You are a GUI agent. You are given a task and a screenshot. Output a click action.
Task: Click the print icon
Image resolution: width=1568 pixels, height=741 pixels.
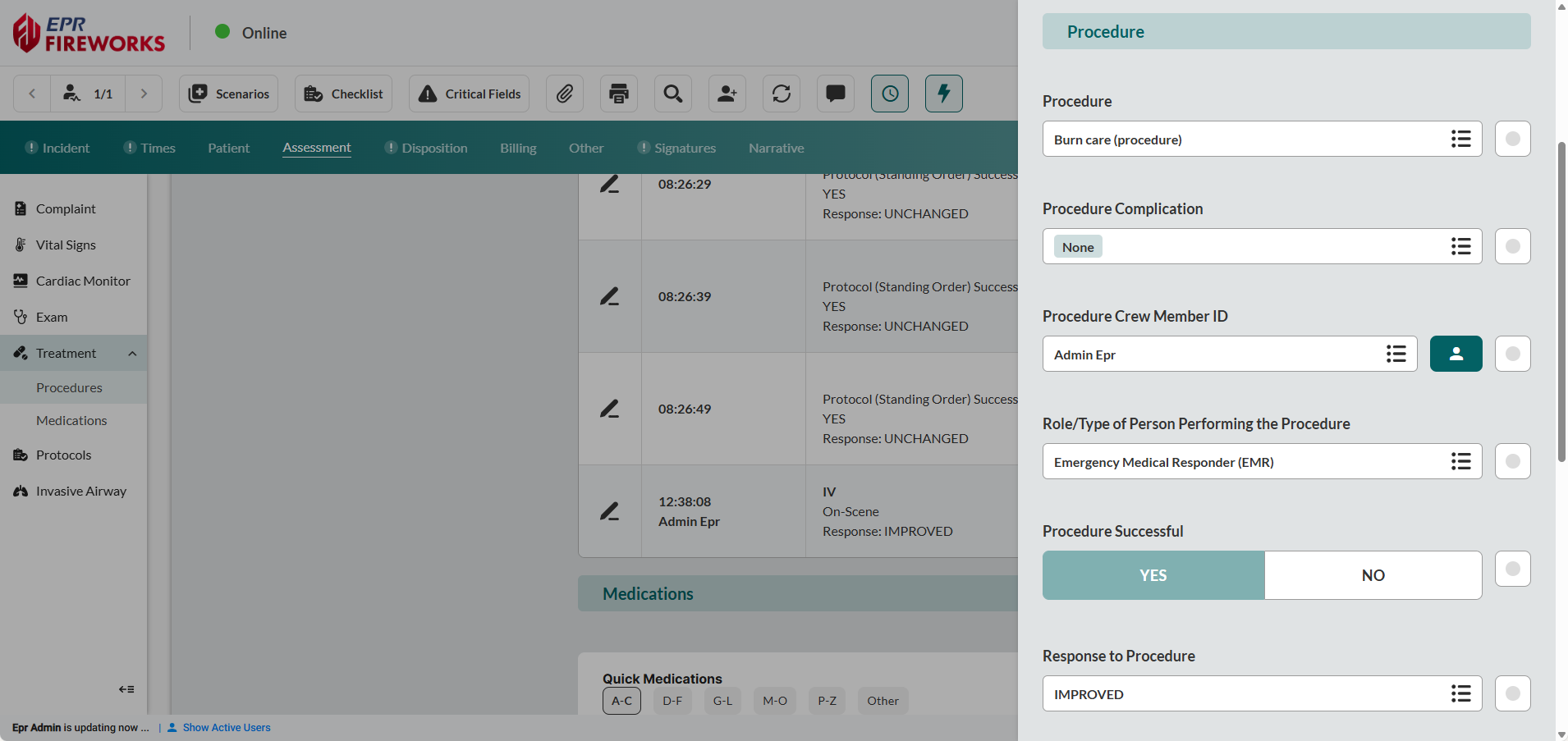click(618, 94)
